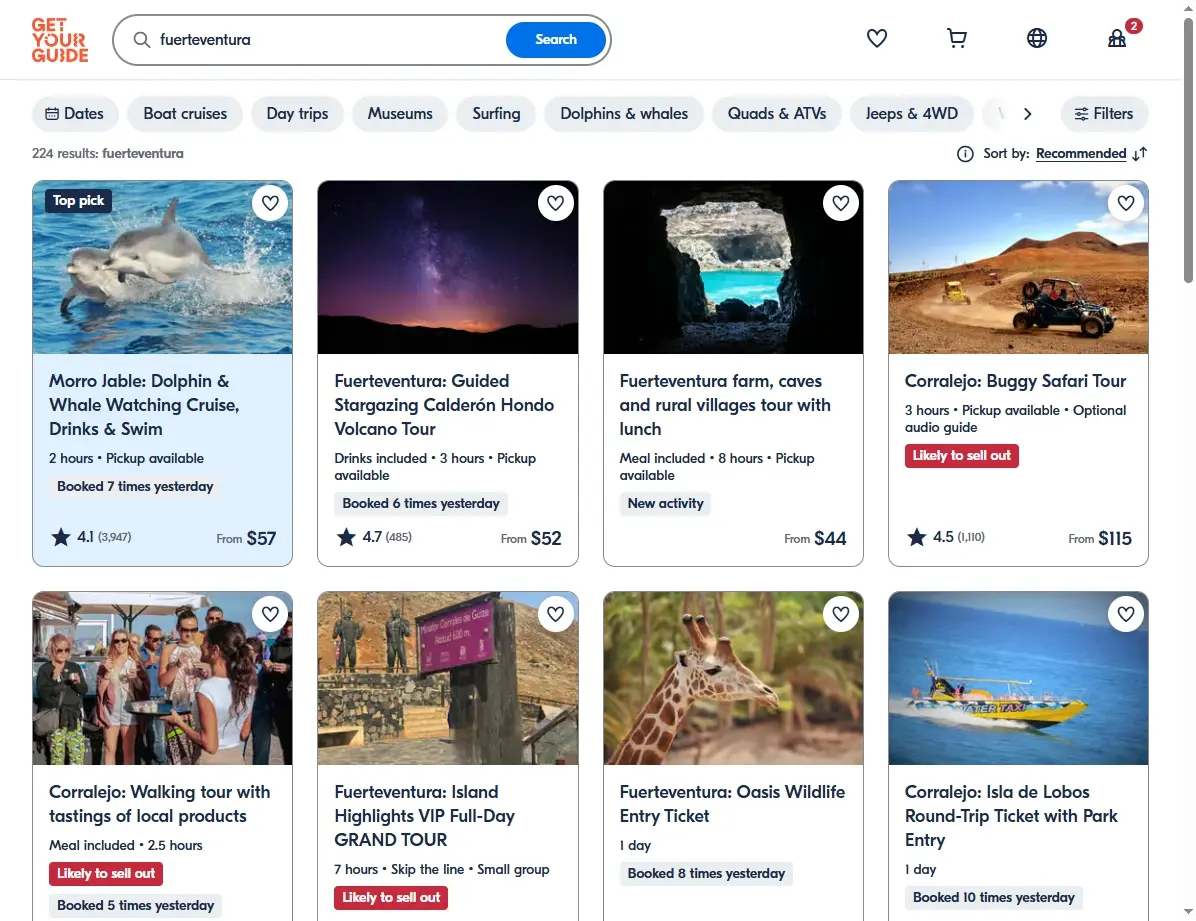Select the Surfing category chip
The width and height of the screenshot is (1196, 921).
[496, 114]
